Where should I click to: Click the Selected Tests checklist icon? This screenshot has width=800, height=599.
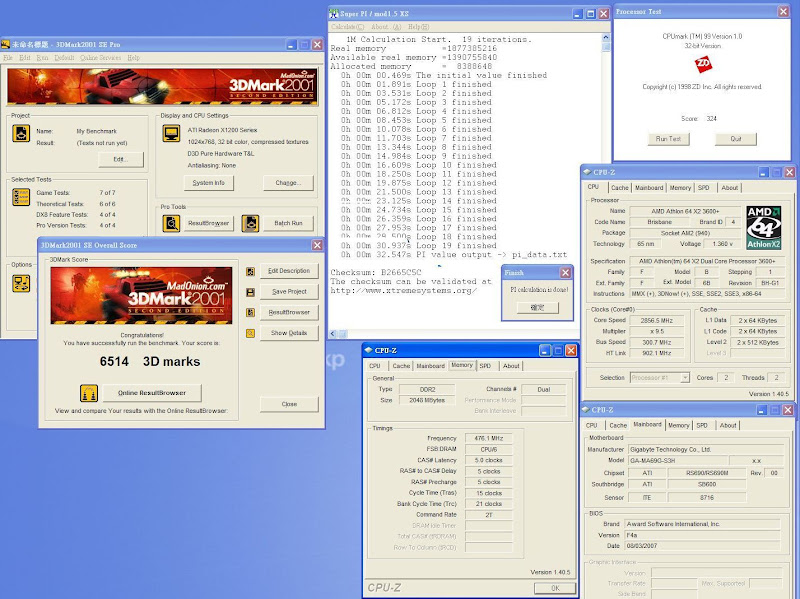[x=21, y=197]
